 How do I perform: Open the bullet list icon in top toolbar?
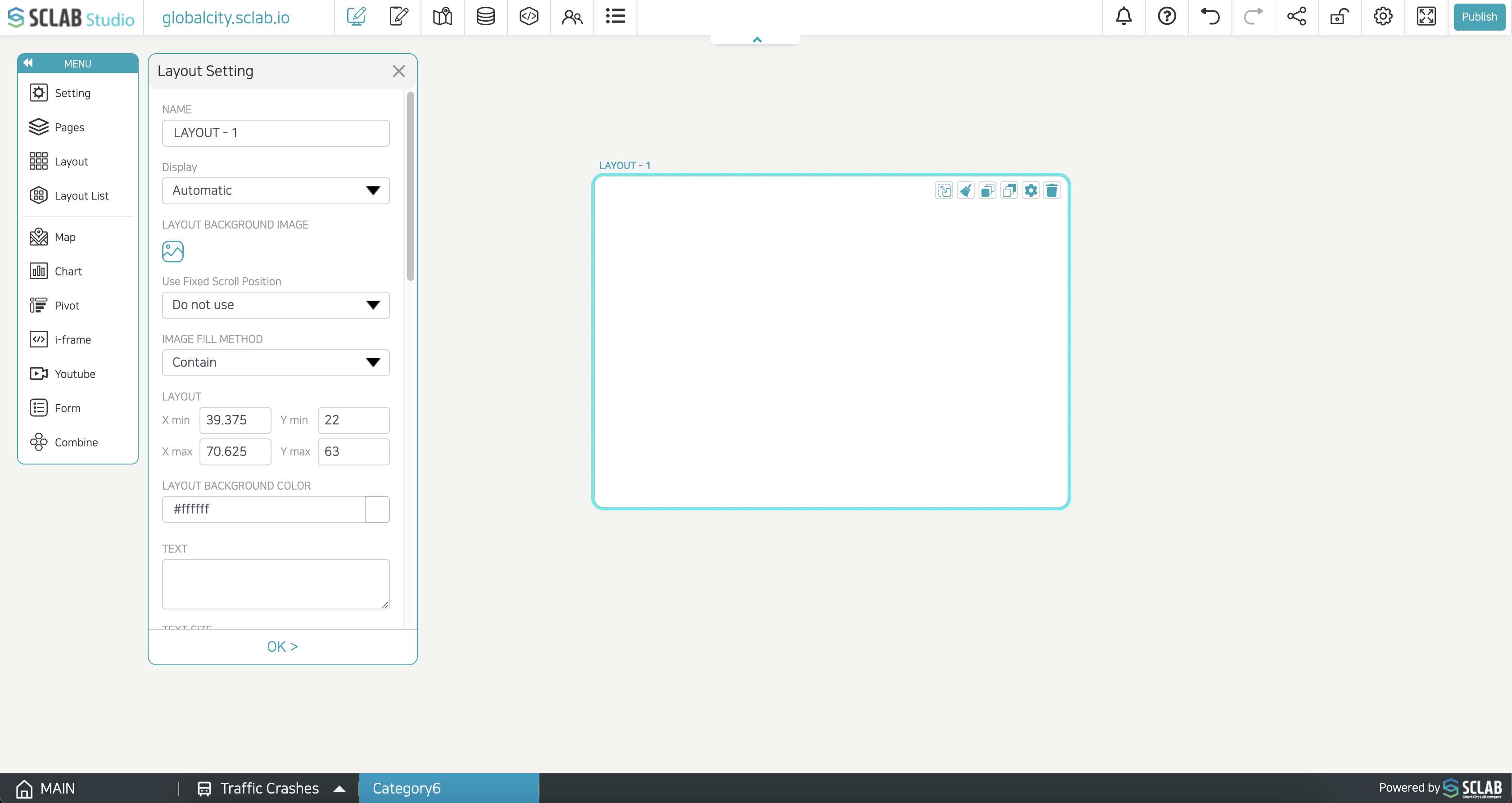click(x=615, y=16)
